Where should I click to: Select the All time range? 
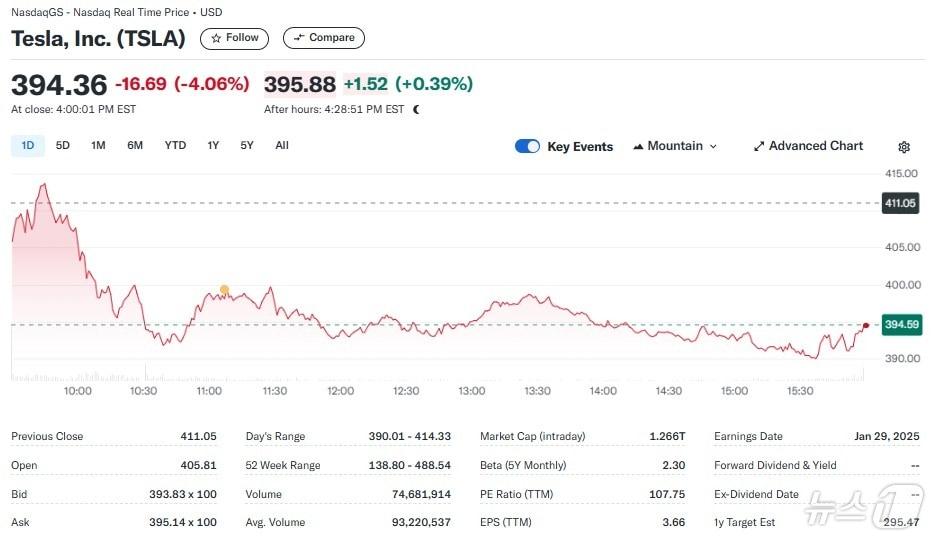pyautogui.click(x=282, y=145)
